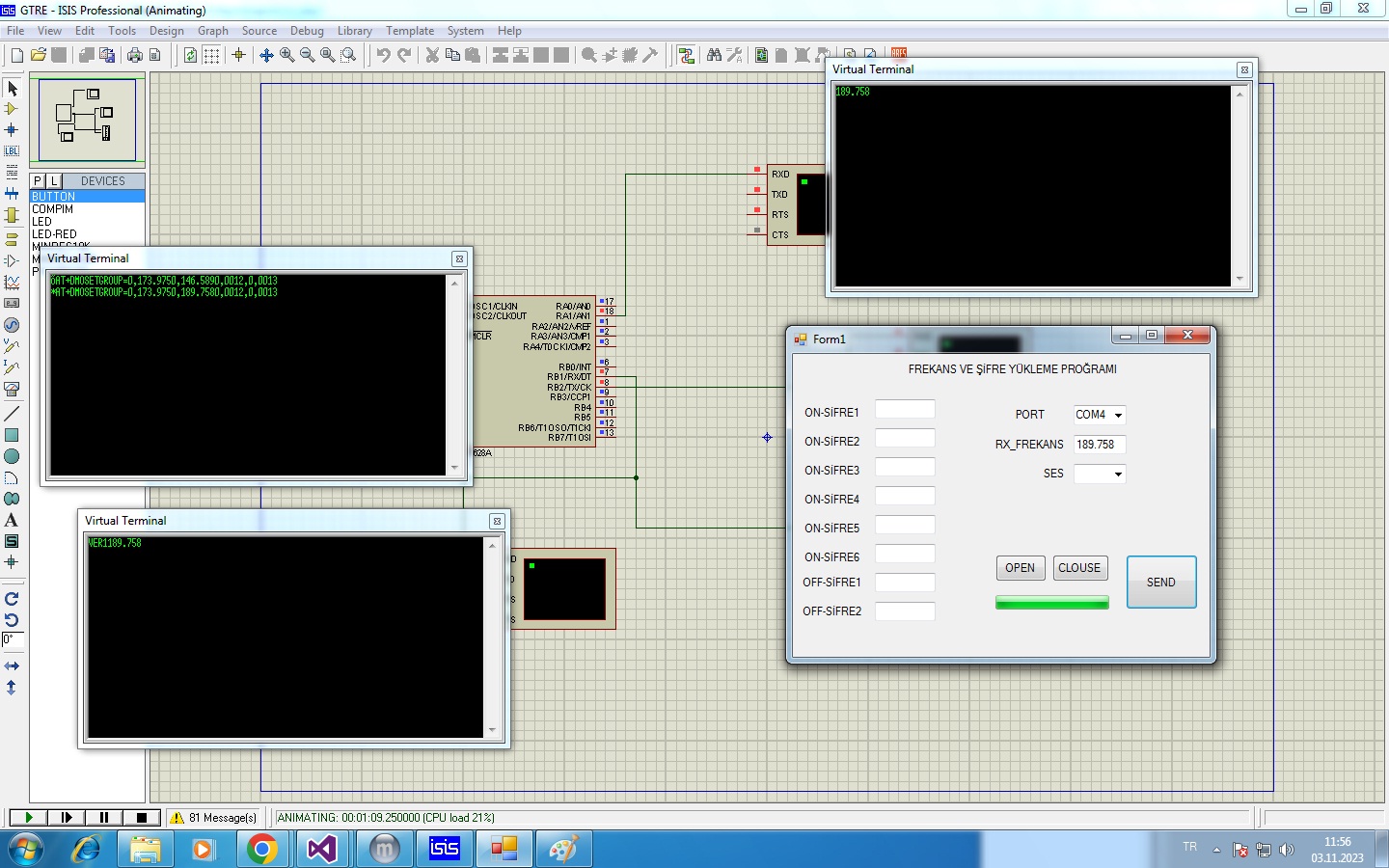Click the Pause simulation button
The width and height of the screenshot is (1389, 868).
pos(104,817)
